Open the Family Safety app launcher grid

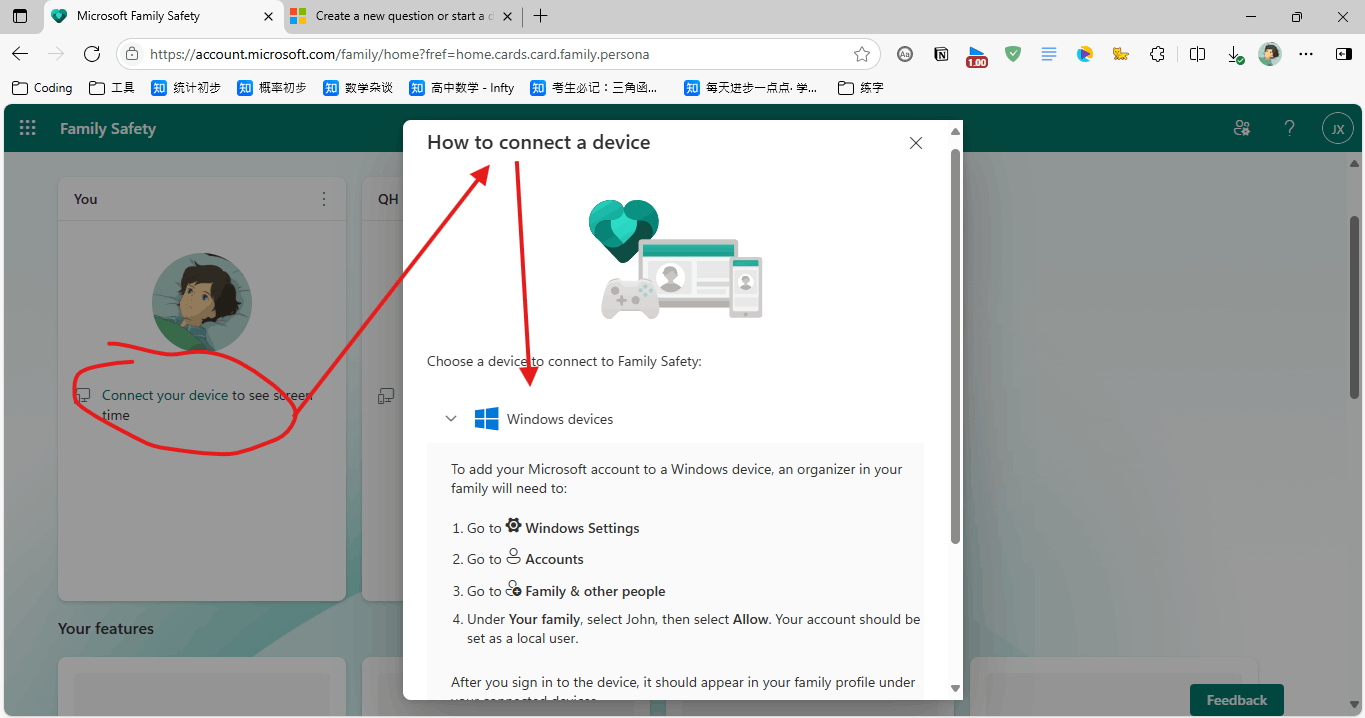(28, 128)
